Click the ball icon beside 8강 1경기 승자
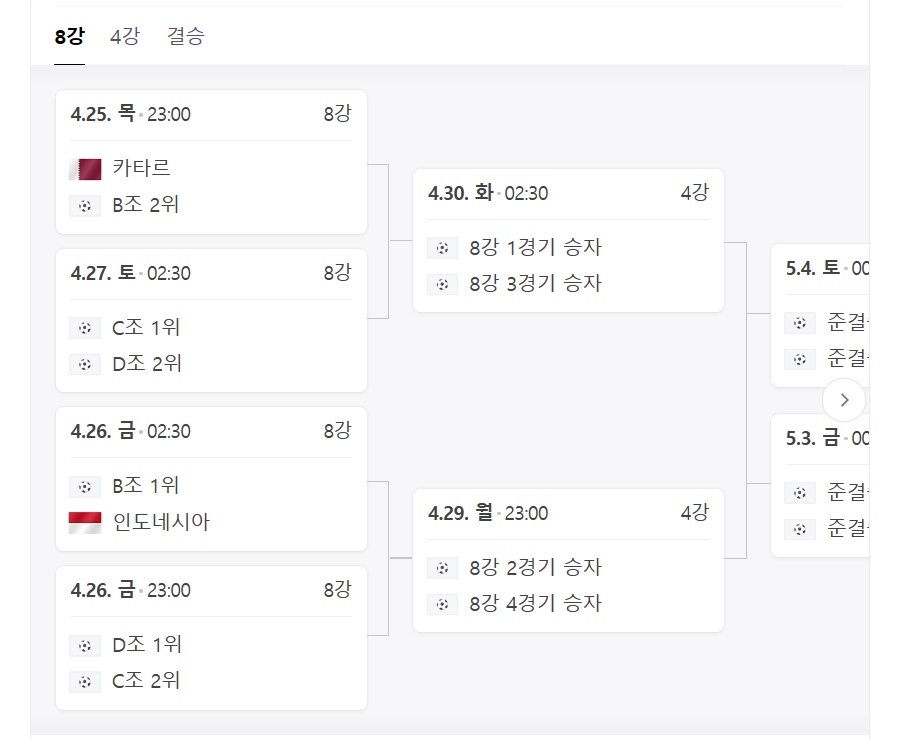This screenshot has height=739, width=922. pyautogui.click(x=442, y=247)
